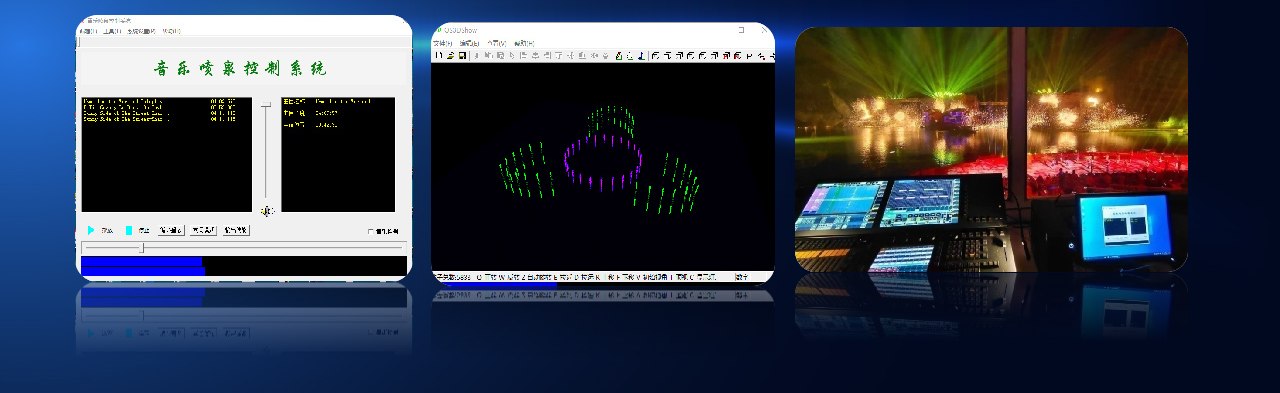Click the speaker icon below the vertical volume slider
This screenshot has height=393, width=1280.
point(266,210)
